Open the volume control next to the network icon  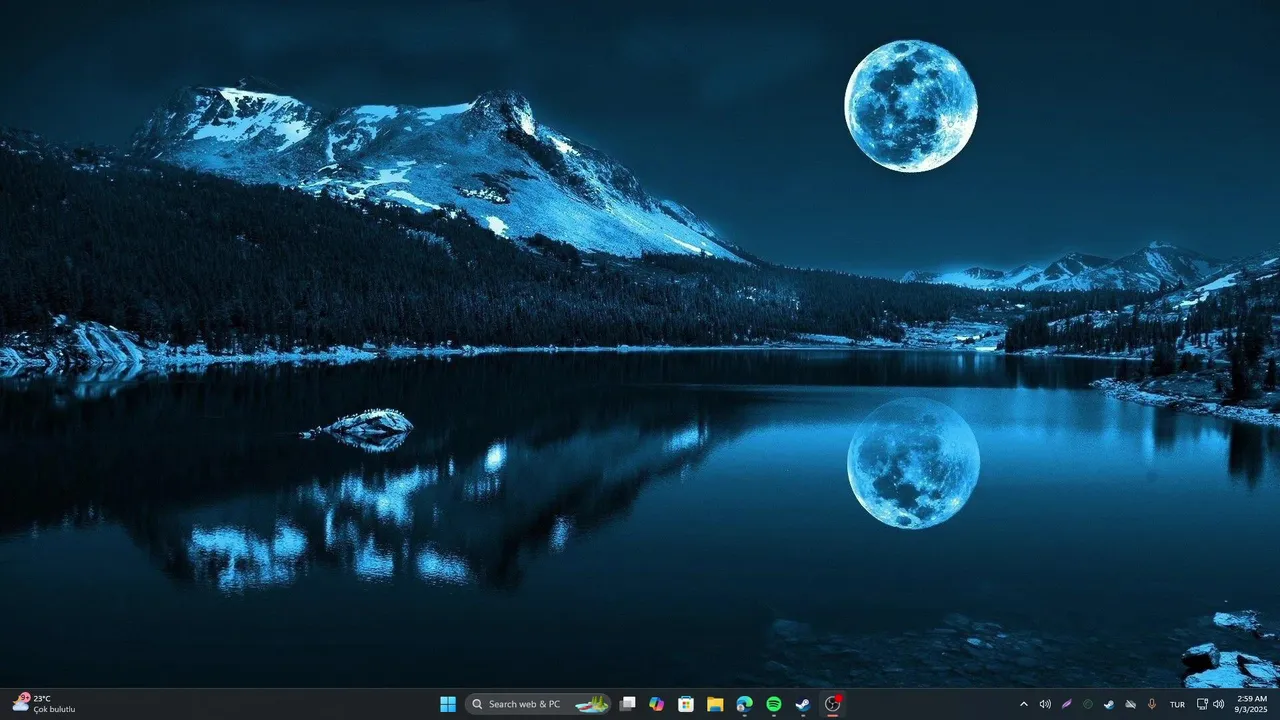[1218, 704]
